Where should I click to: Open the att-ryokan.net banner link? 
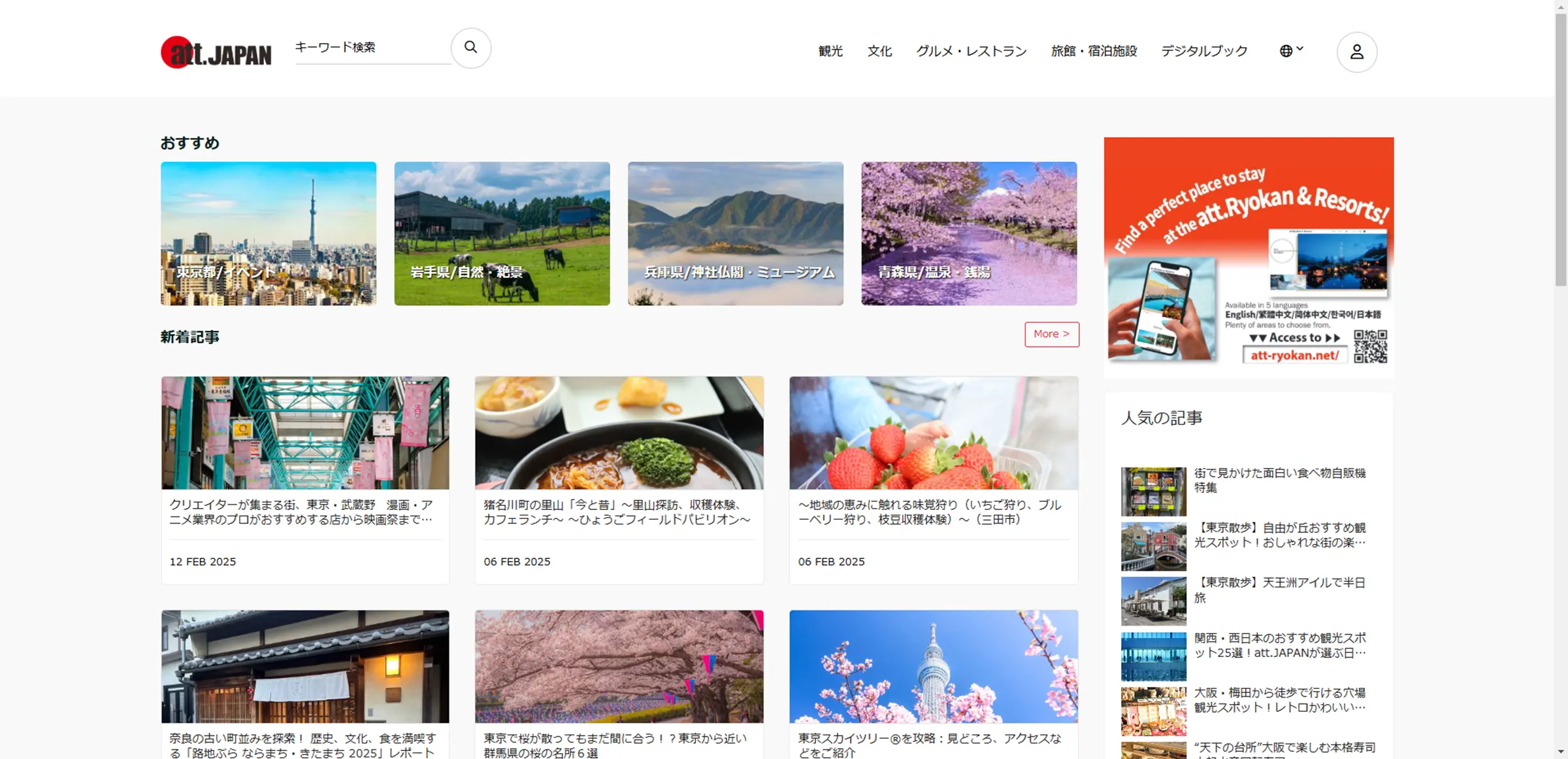(1294, 354)
